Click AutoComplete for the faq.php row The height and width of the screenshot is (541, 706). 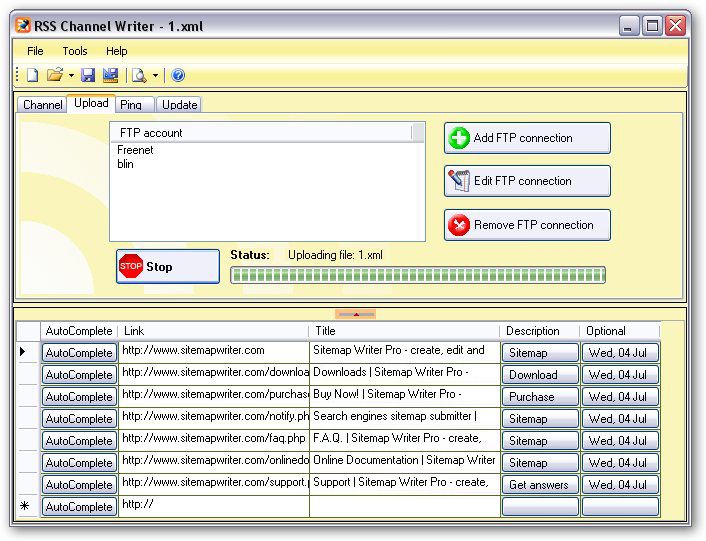click(x=79, y=441)
